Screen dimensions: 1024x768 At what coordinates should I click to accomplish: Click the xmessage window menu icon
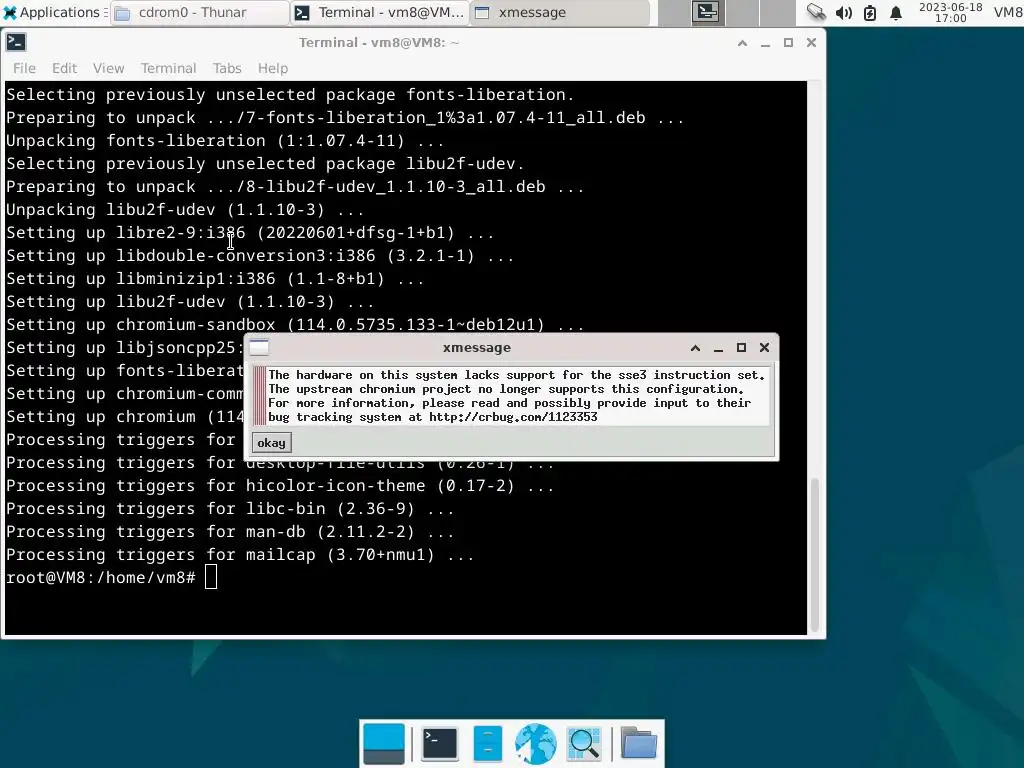(x=259, y=347)
